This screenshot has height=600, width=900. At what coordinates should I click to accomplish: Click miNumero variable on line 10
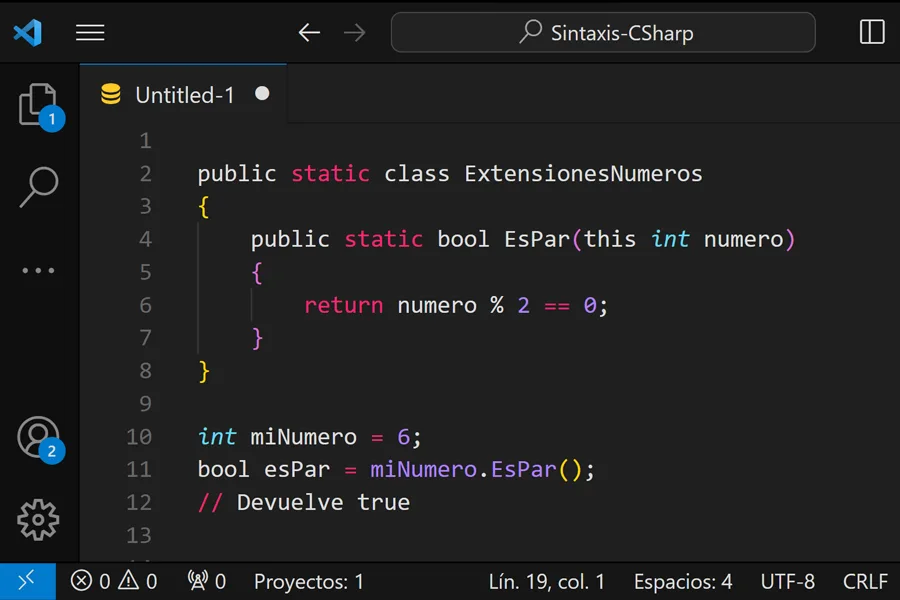304,437
